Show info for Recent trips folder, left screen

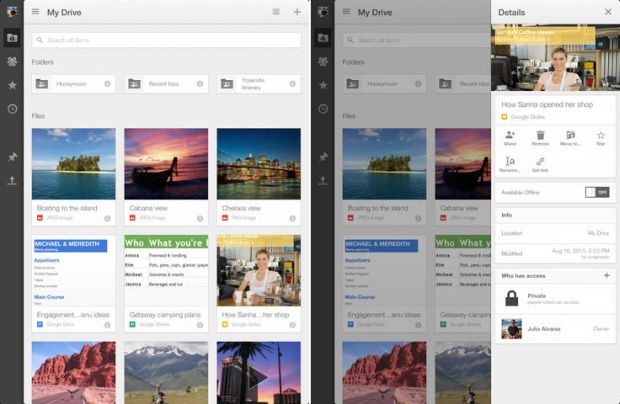(200, 84)
